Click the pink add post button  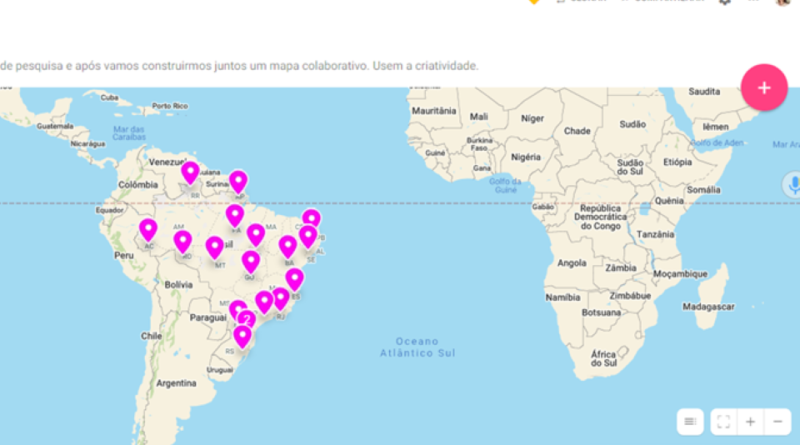pyautogui.click(x=764, y=87)
